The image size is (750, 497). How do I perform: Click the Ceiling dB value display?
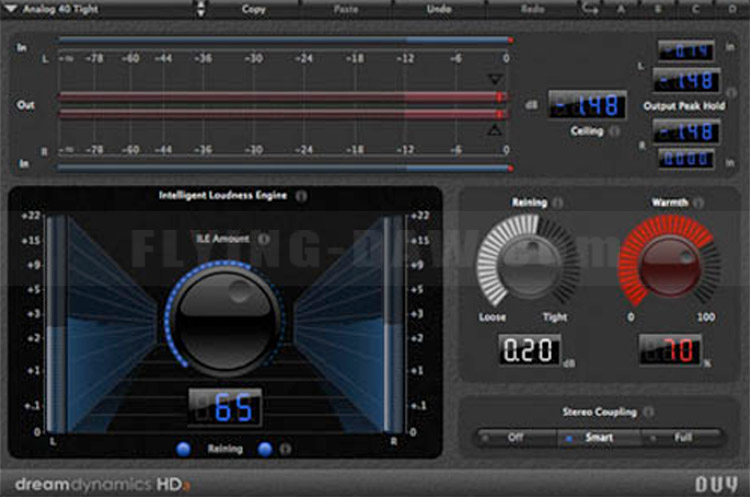pos(587,105)
